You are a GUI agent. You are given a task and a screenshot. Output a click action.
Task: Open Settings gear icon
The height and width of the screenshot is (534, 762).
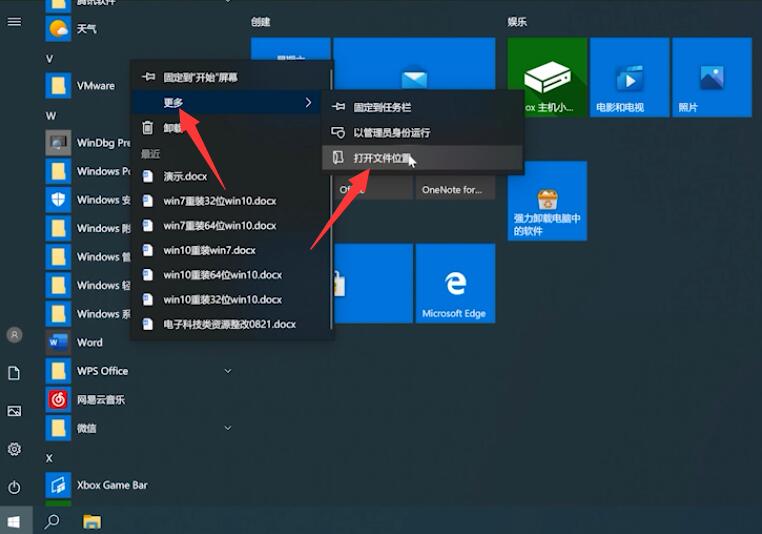(x=14, y=449)
